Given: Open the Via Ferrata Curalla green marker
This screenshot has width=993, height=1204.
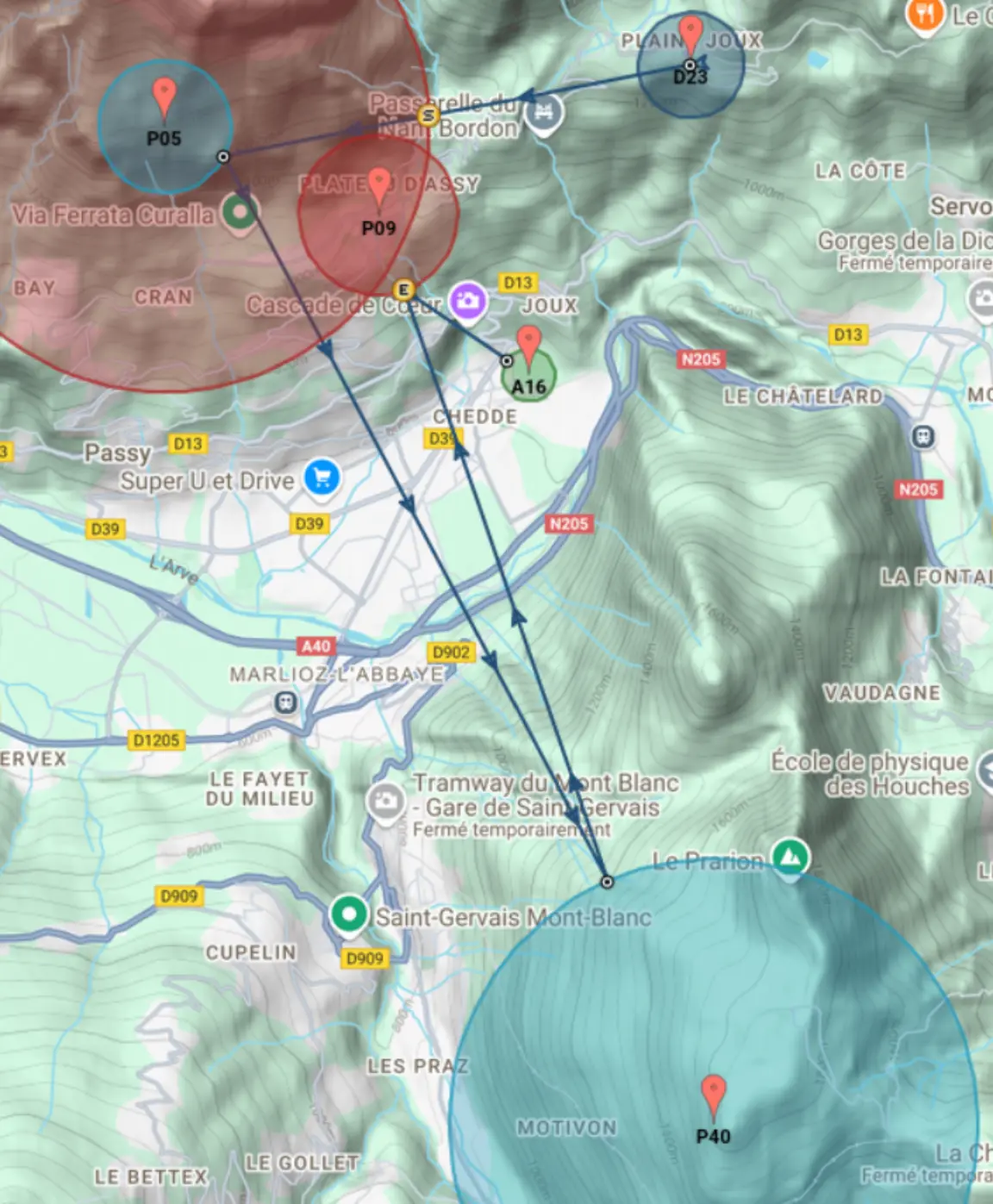Looking at the screenshot, I should (x=239, y=211).
